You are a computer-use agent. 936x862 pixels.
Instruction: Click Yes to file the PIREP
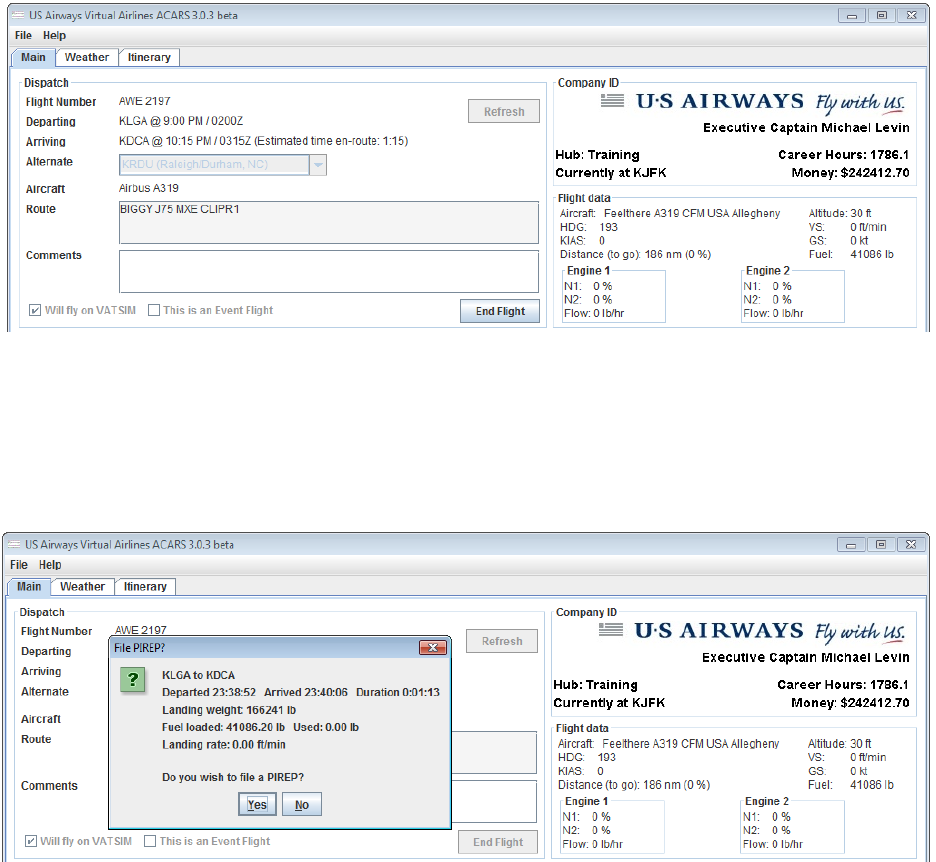click(x=257, y=805)
